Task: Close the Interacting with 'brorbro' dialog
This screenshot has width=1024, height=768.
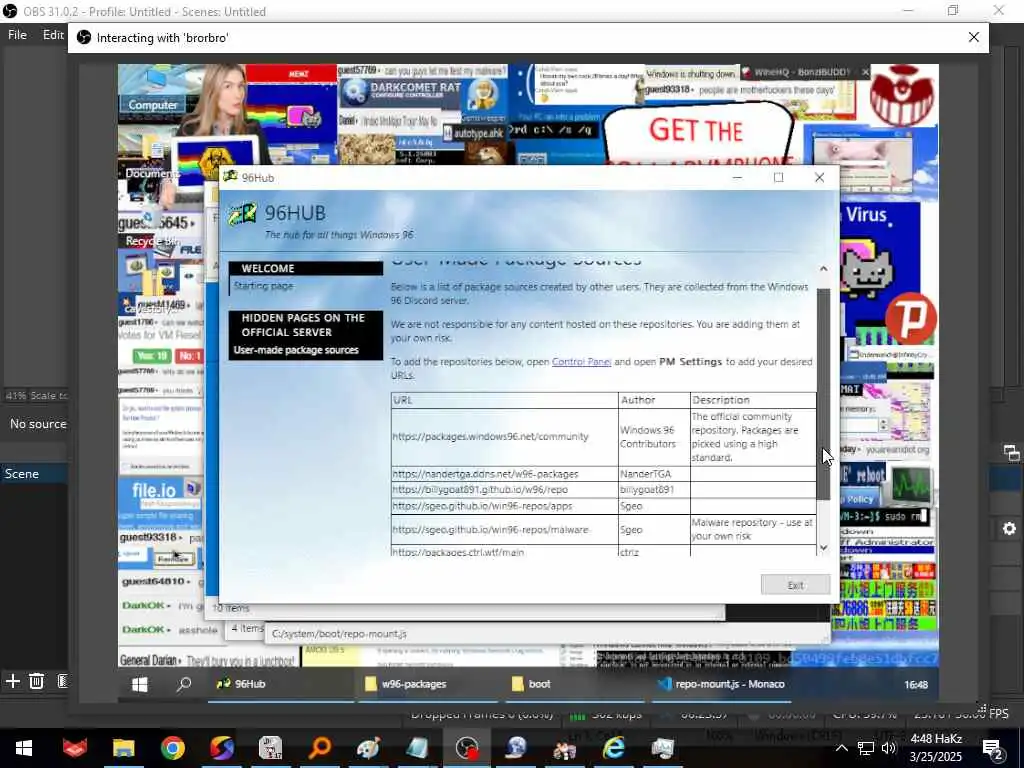Action: pos(974,37)
